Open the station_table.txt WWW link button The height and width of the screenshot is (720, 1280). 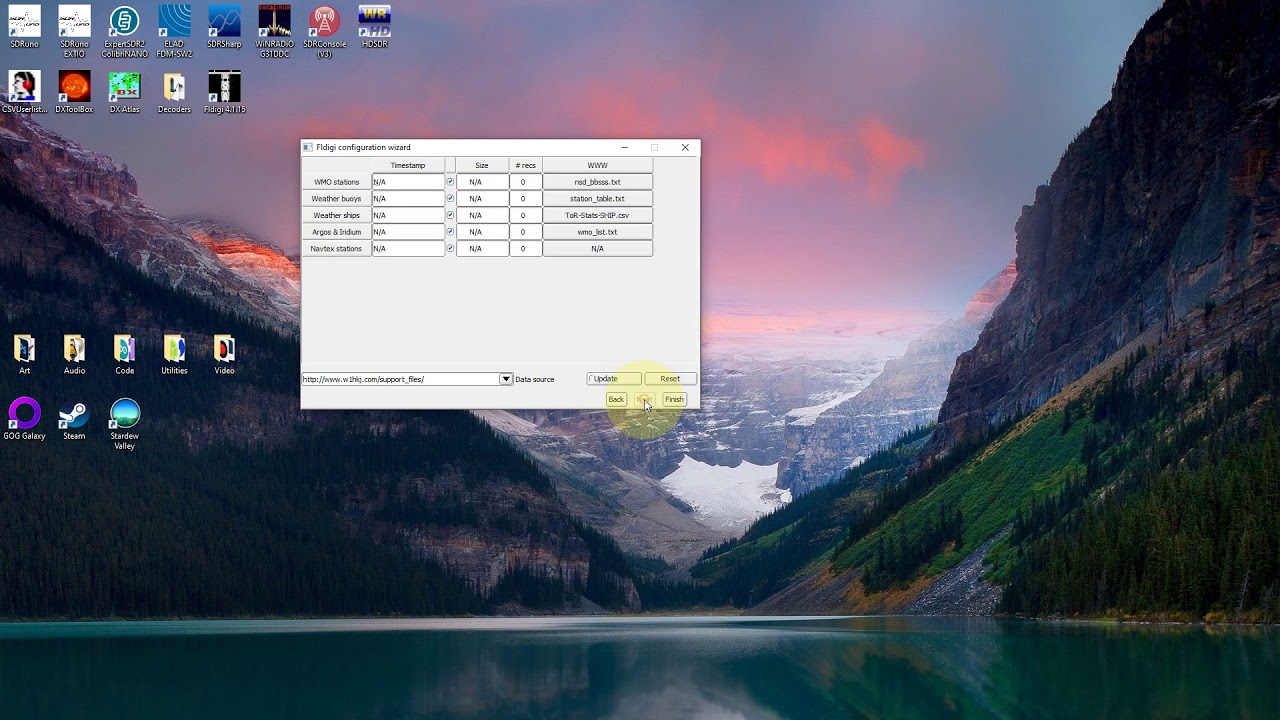(597, 198)
